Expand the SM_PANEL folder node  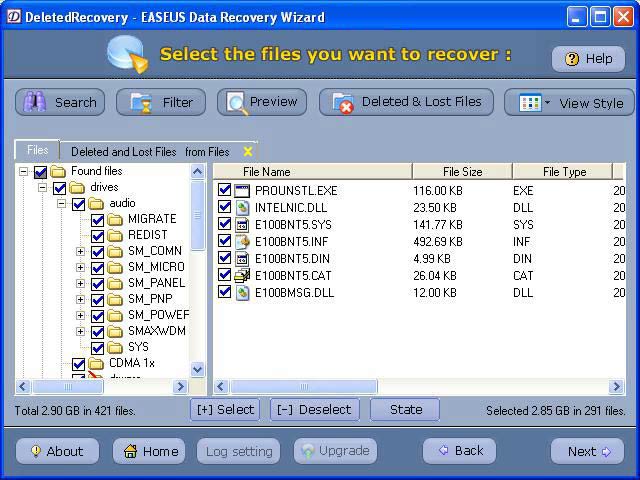click(x=80, y=283)
